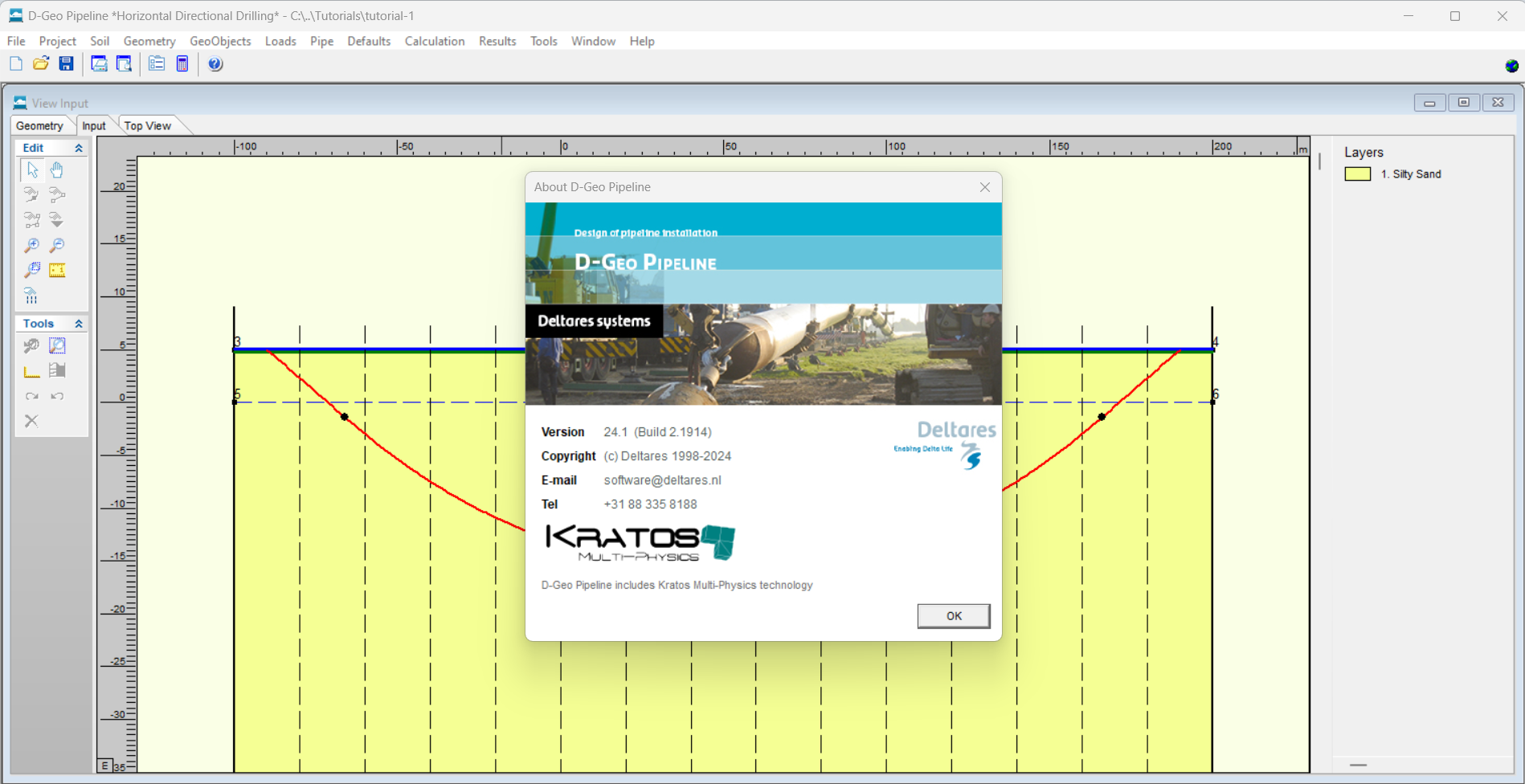Click the globe icon at toolbar far right
The image size is (1525, 784).
point(1511,66)
